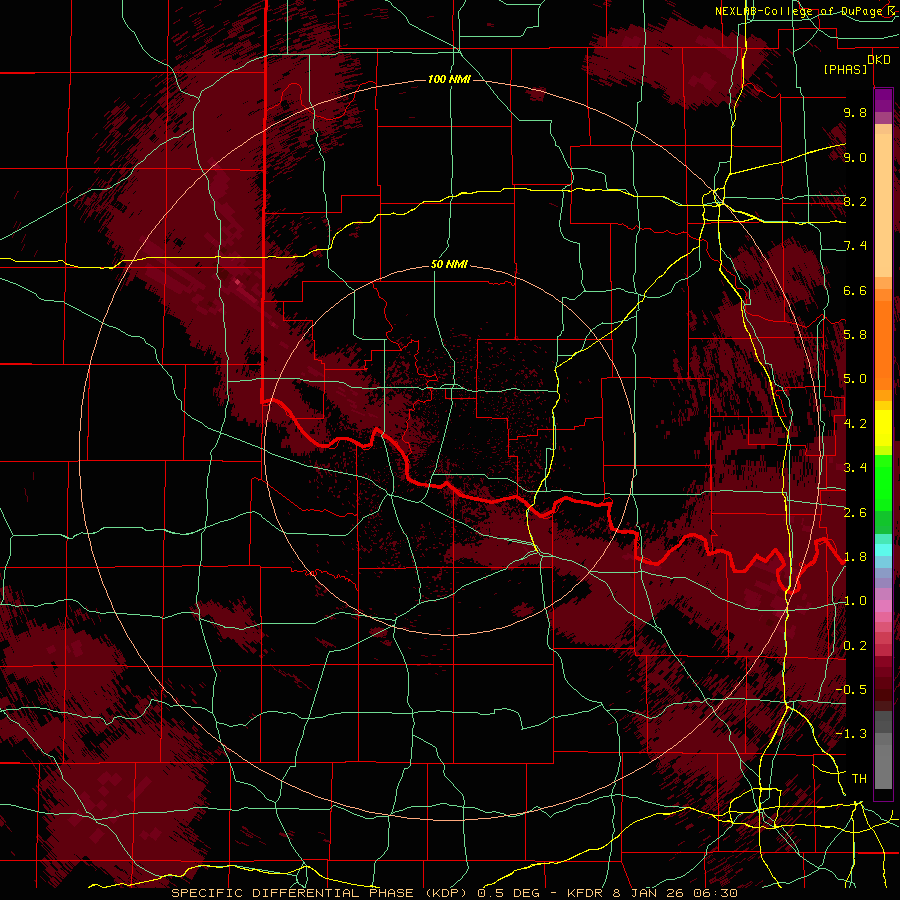900x900 pixels.
Task: Click the 8.2 value on the color scale
Action: [855, 201]
